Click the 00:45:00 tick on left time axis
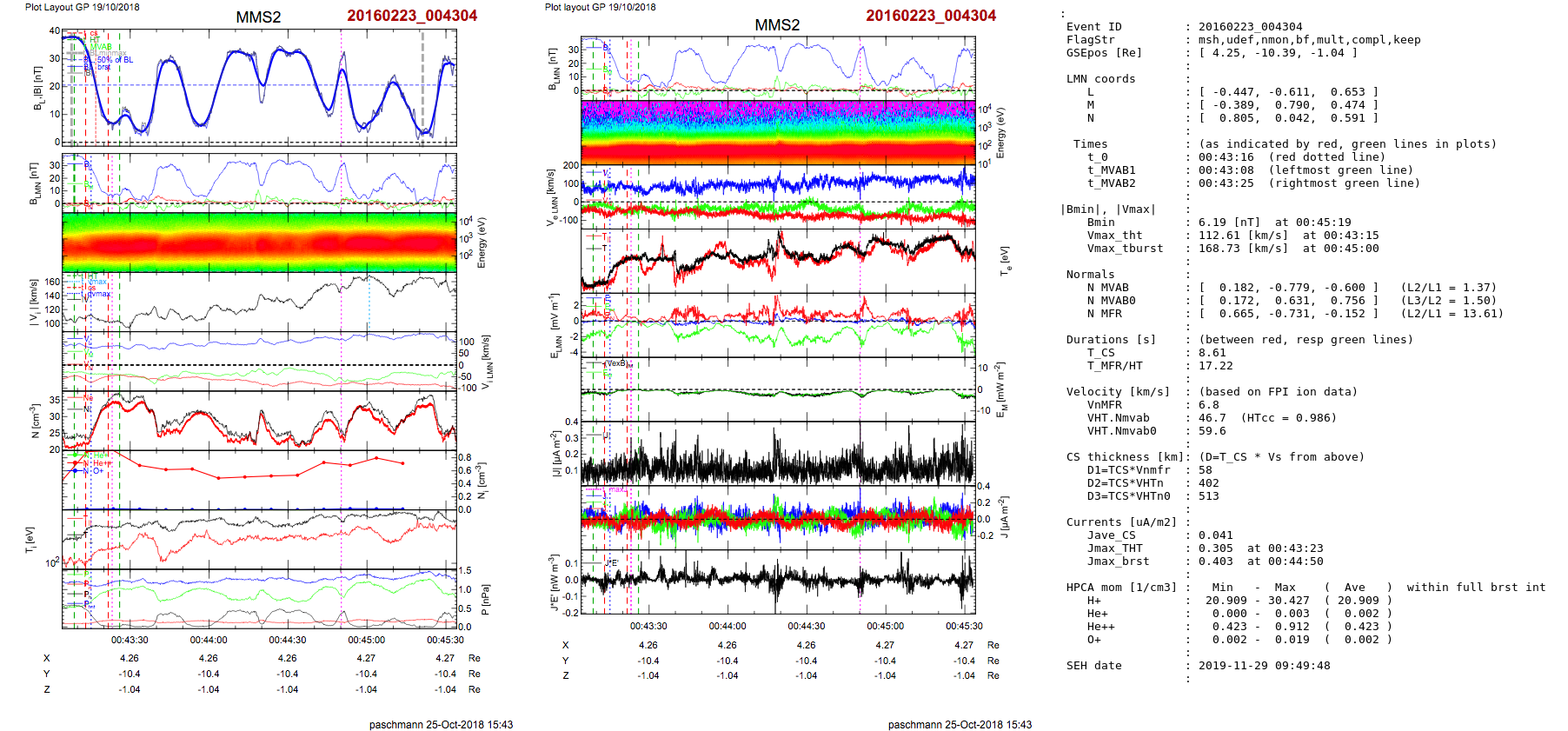1568x731 pixels. pos(366,640)
